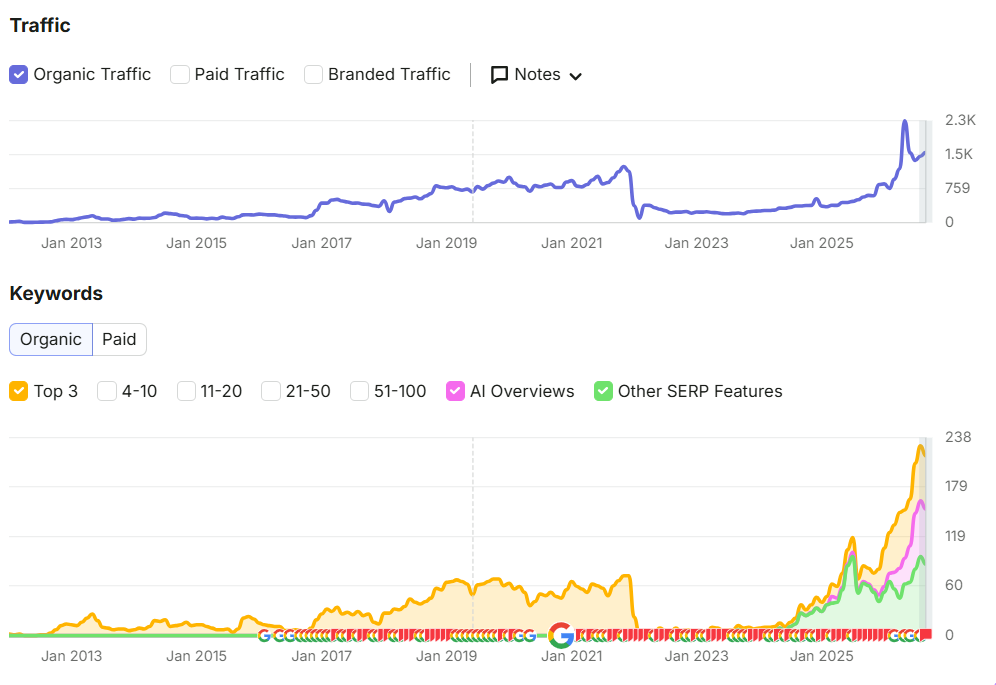Click the 179 axis value
Image resolution: width=996 pixels, height=685 pixels.
point(956,486)
